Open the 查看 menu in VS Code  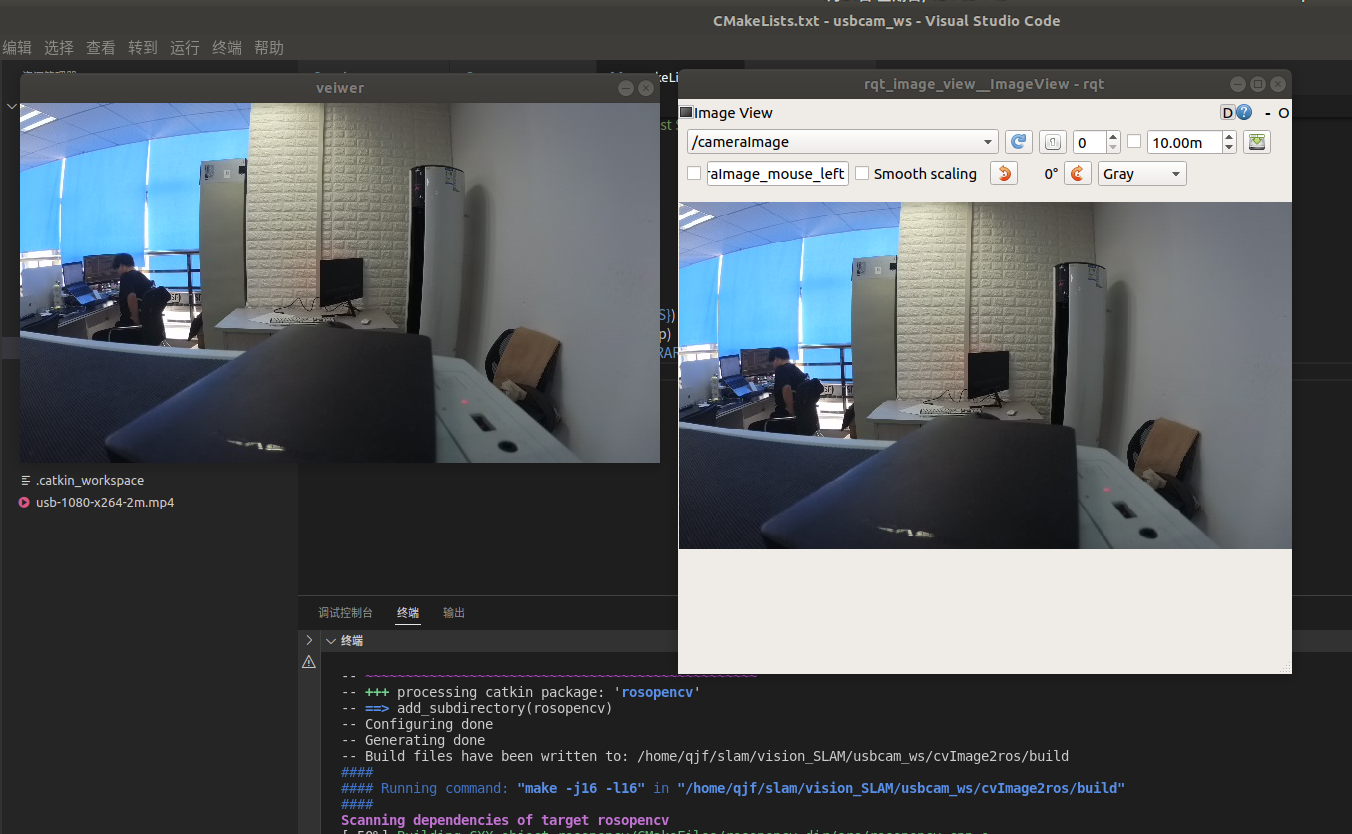[x=101, y=48]
